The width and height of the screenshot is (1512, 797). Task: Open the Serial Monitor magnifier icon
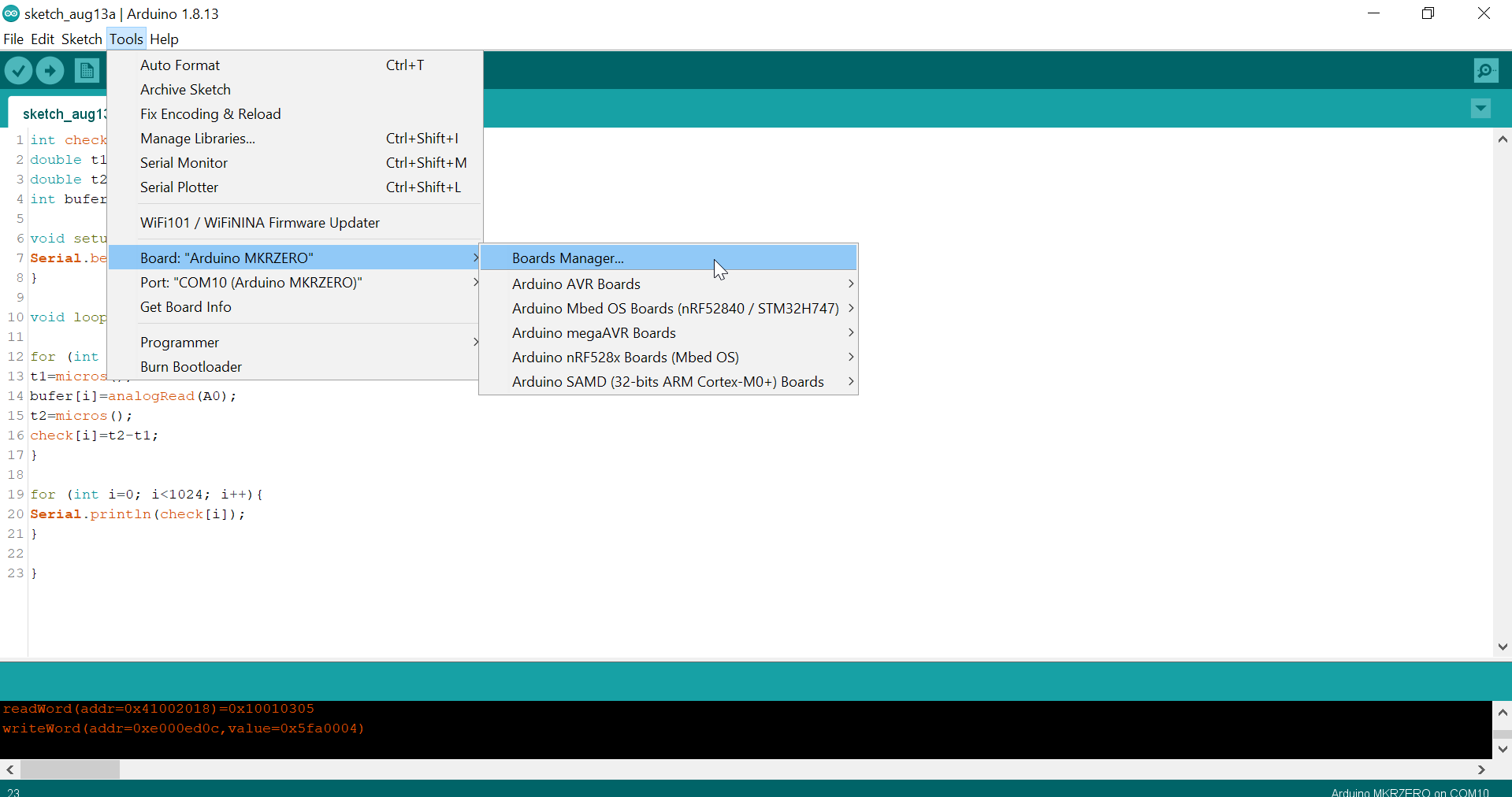click(x=1486, y=71)
